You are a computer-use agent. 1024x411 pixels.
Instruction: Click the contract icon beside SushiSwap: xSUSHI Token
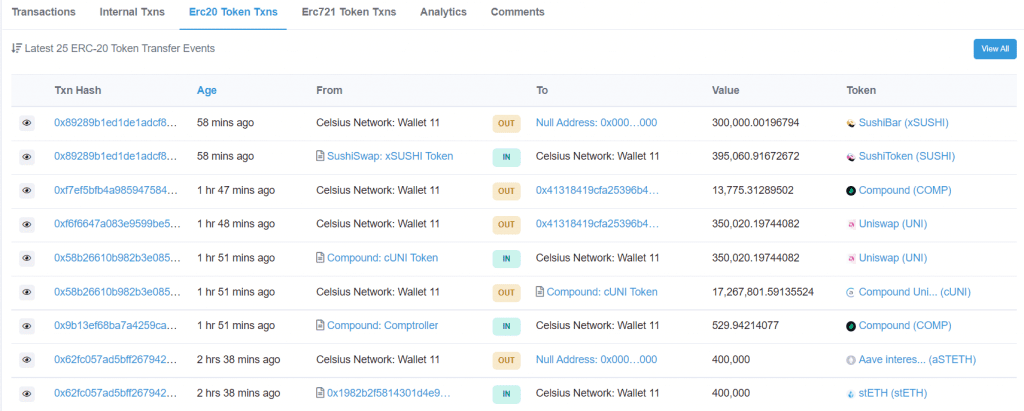(320, 156)
